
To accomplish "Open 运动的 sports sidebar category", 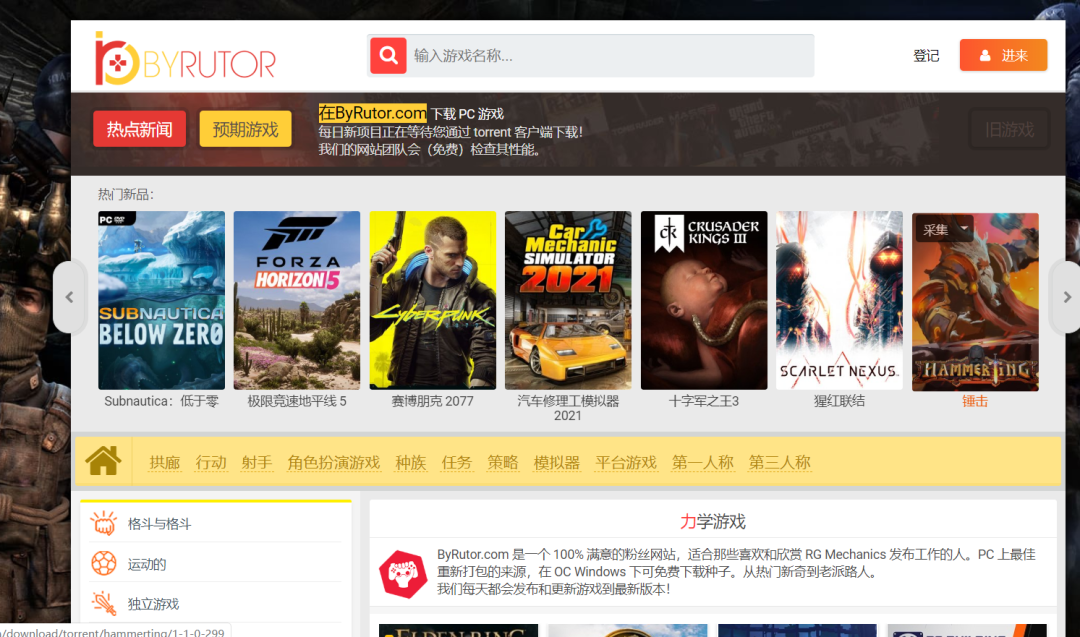I will pos(147,565).
